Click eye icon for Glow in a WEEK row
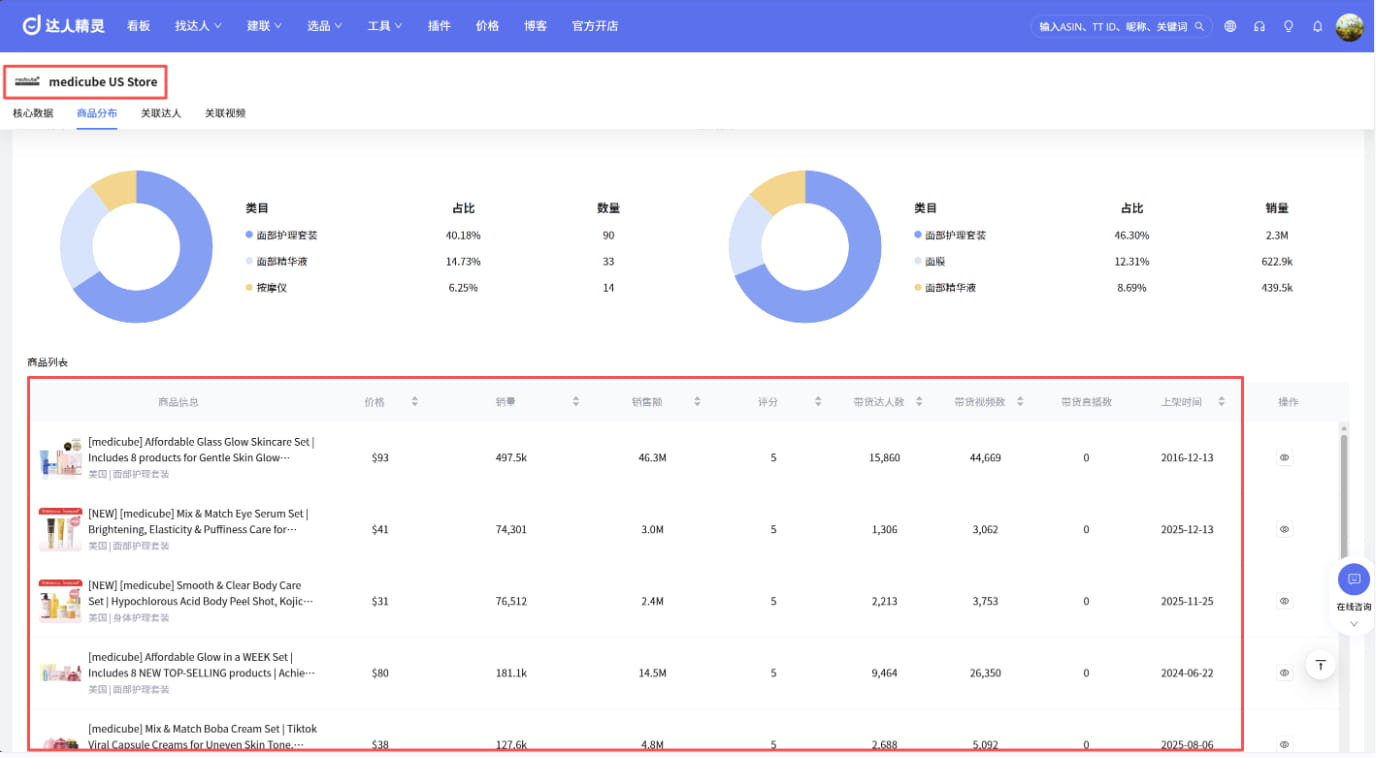Screen dimensions: 1376x758 (1285, 674)
